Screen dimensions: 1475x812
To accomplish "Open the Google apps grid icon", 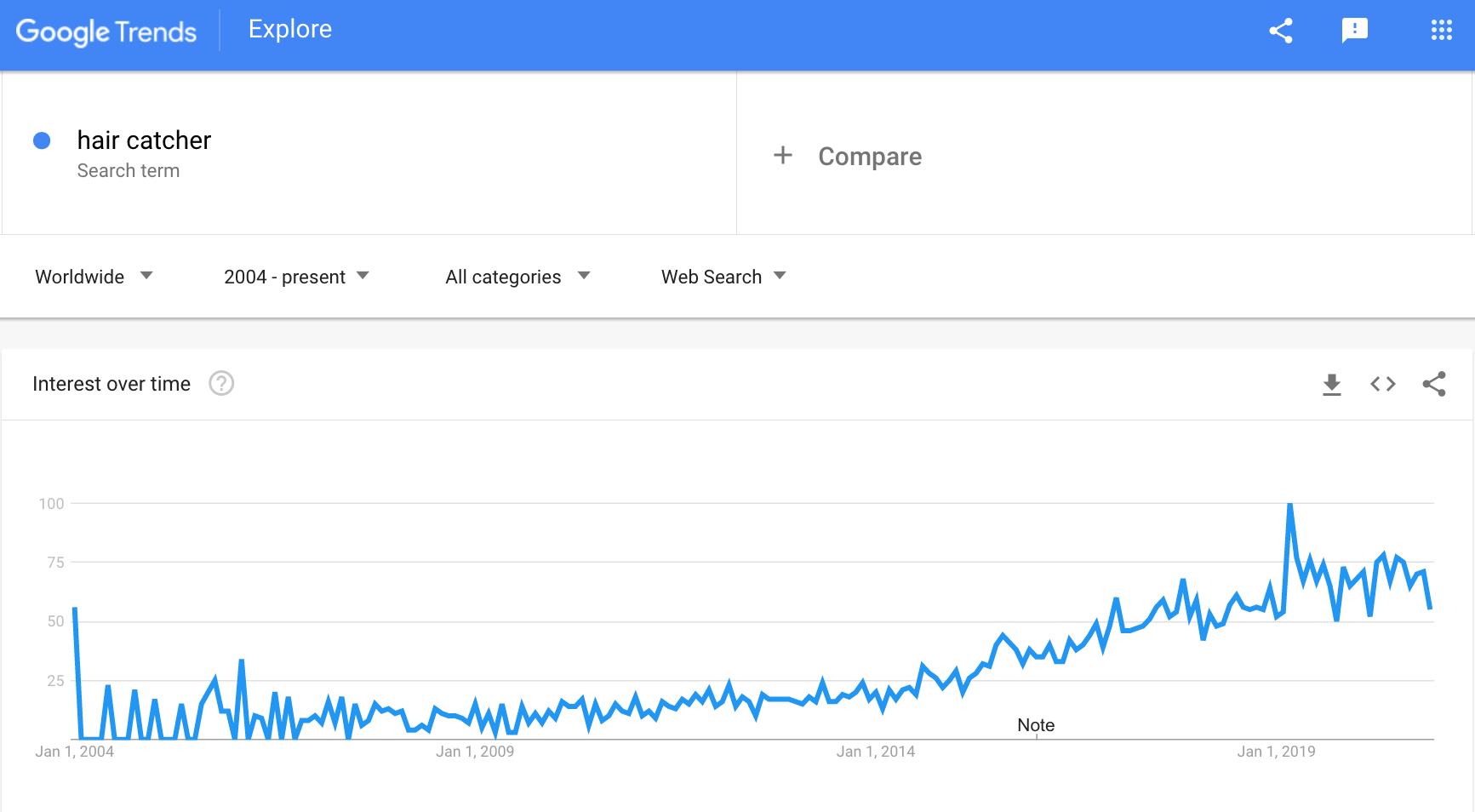I will click(1441, 31).
